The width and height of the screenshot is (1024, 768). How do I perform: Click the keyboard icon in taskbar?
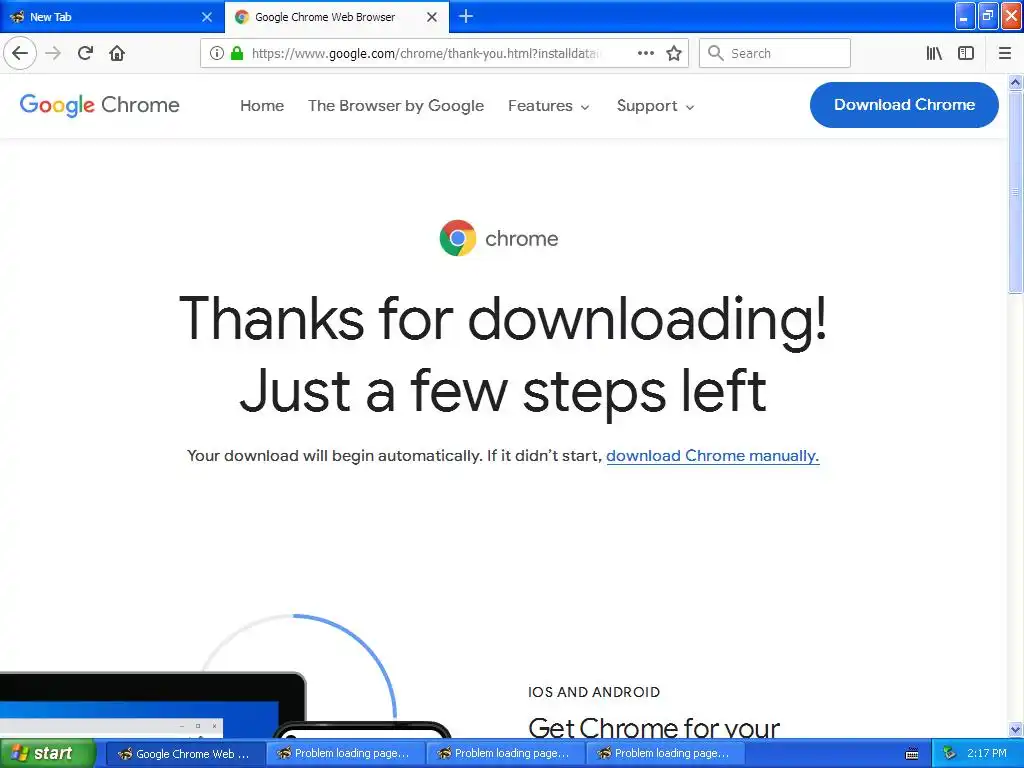click(x=912, y=754)
